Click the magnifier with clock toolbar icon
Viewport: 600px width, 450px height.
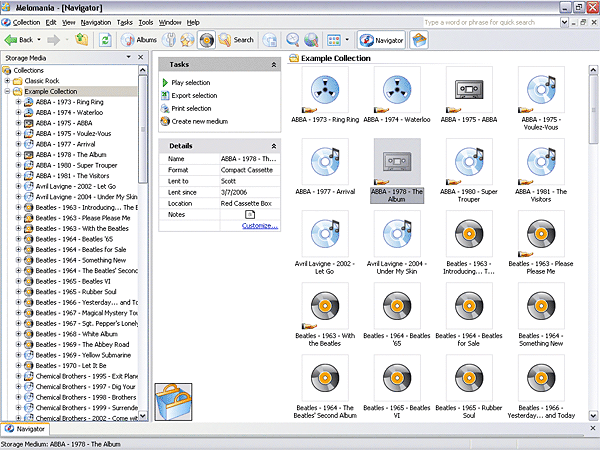click(293, 40)
